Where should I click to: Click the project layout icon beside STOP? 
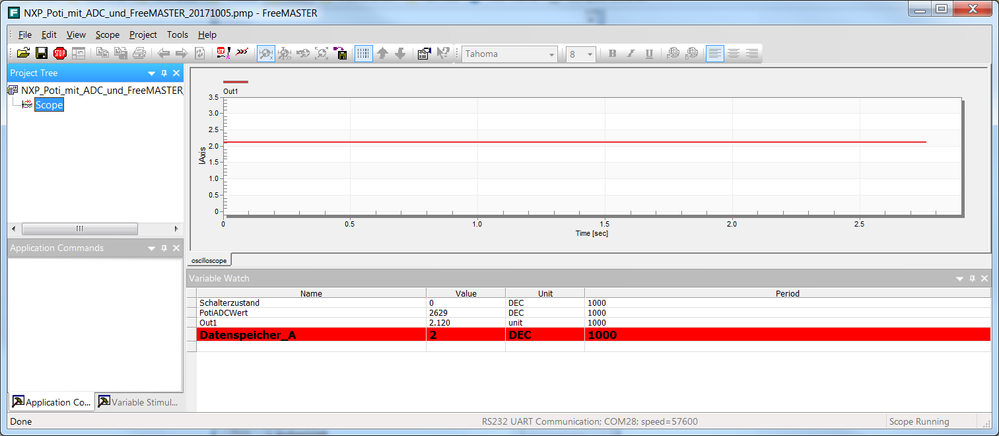tap(78, 54)
